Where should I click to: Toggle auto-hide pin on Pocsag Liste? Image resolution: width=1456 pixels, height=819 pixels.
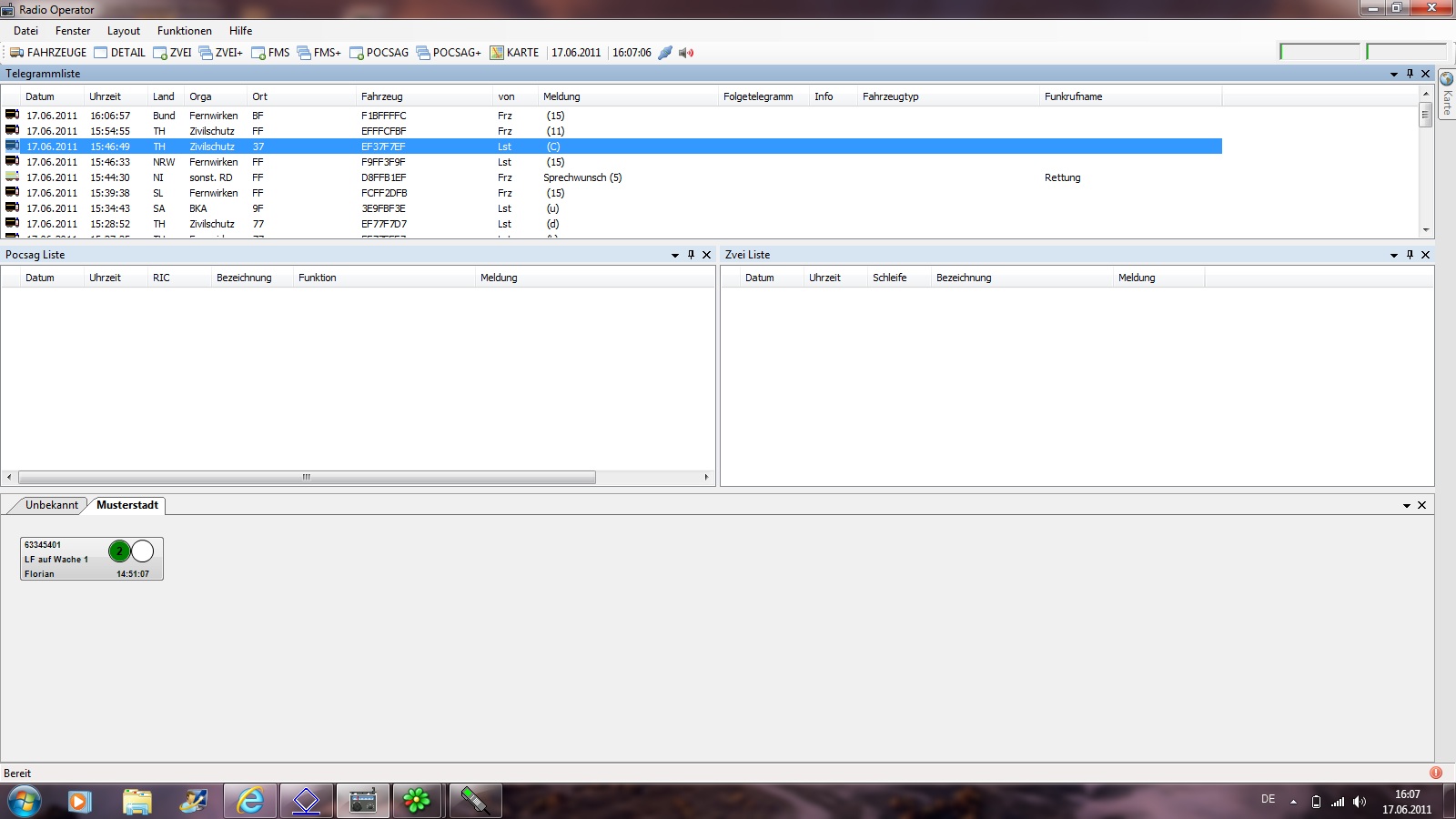tap(691, 255)
